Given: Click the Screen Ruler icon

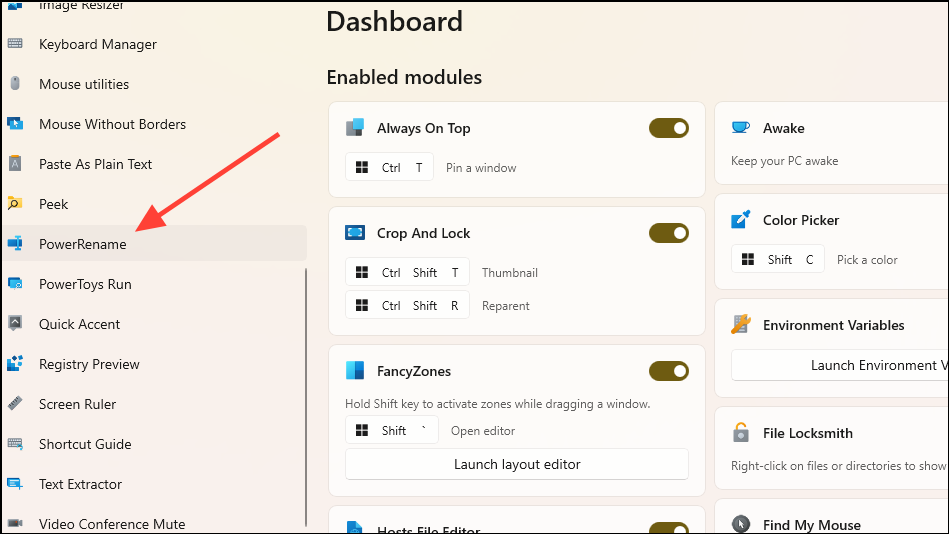Looking at the screenshot, I should click(15, 403).
